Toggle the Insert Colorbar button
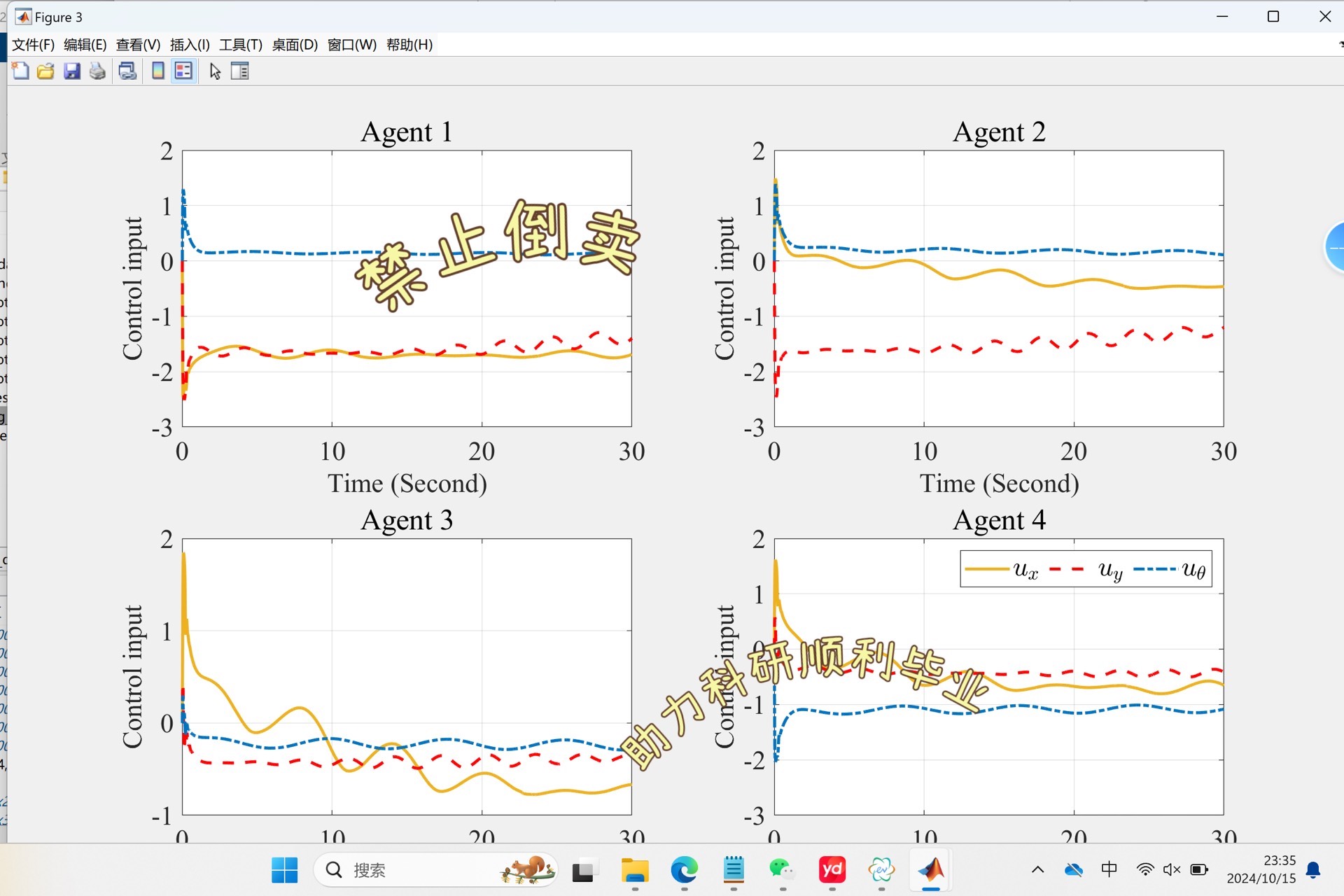Image resolution: width=1344 pixels, height=896 pixels. [x=158, y=71]
